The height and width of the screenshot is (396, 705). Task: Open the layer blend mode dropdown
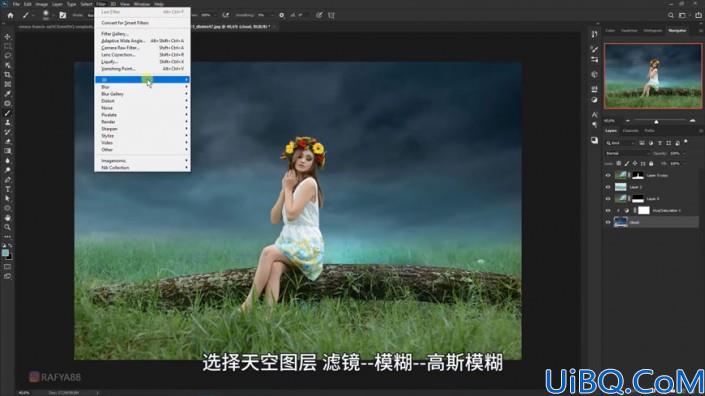(x=627, y=153)
